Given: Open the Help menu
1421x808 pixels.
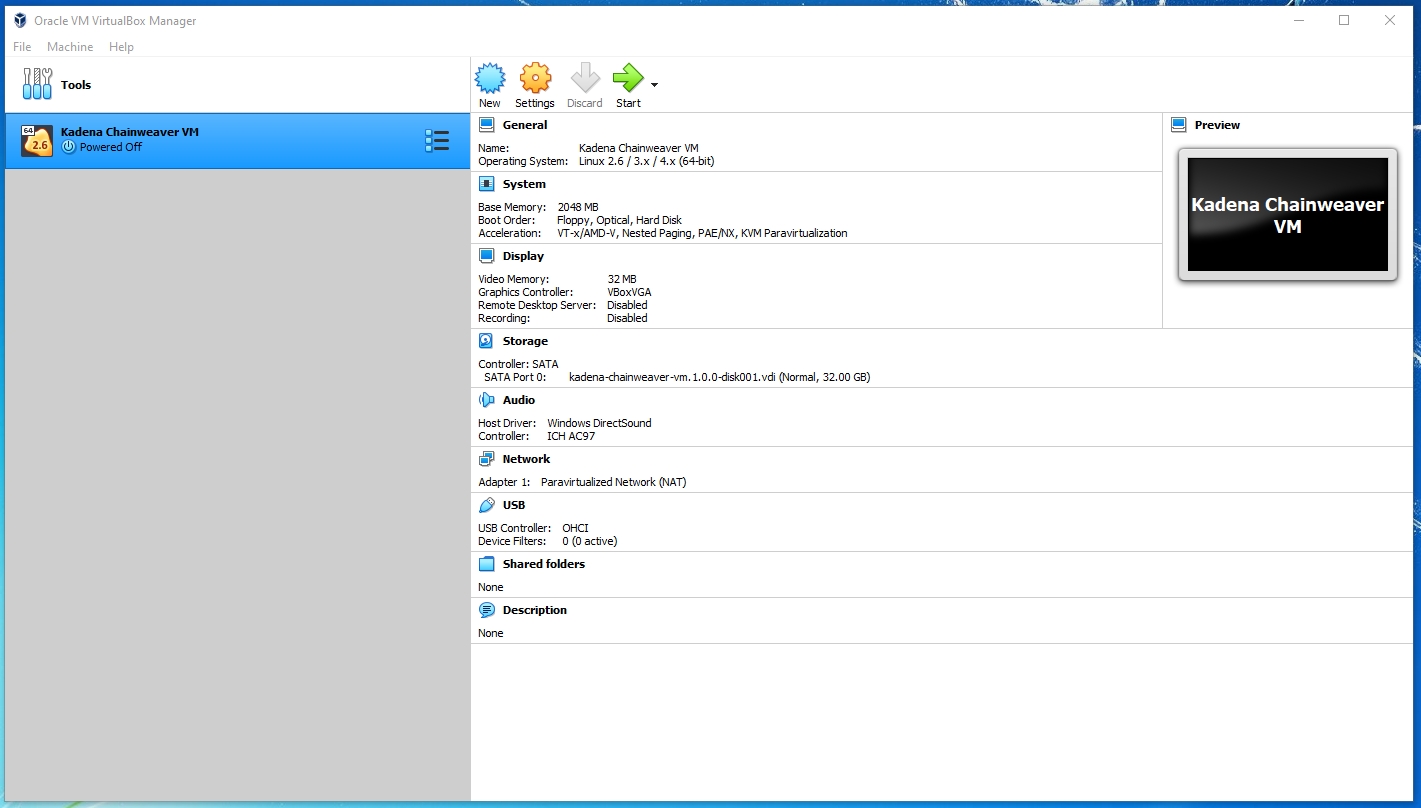Looking at the screenshot, I should click(121, 47).
